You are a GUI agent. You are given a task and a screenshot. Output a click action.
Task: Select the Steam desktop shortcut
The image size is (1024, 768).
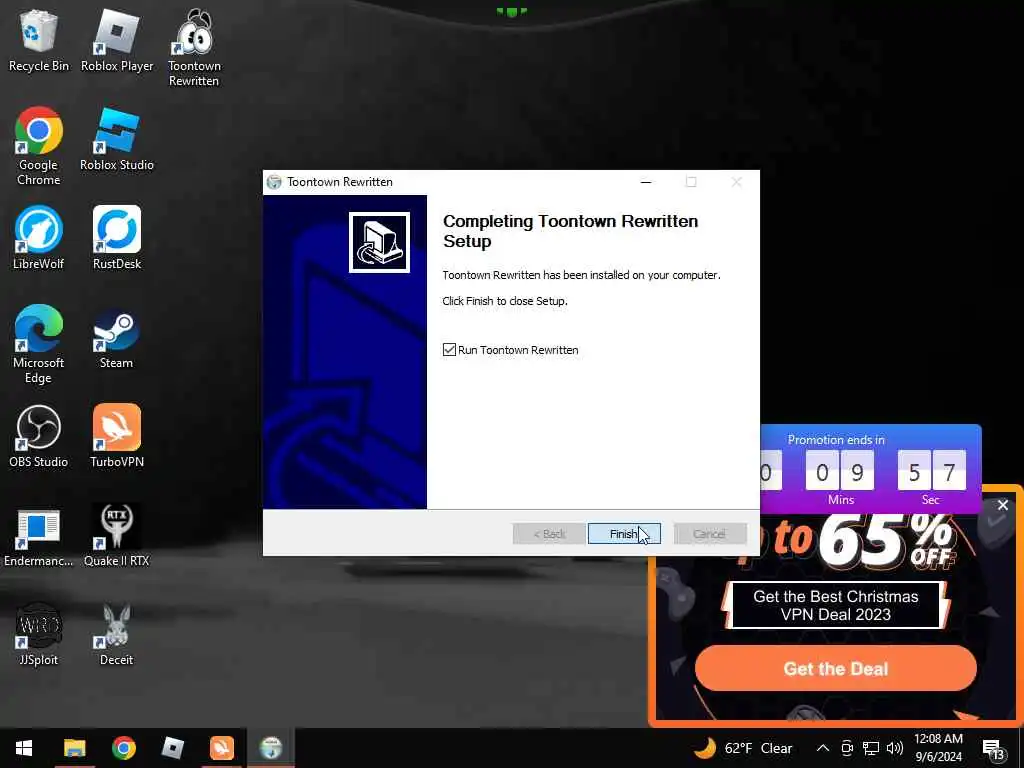pos(117,338)
